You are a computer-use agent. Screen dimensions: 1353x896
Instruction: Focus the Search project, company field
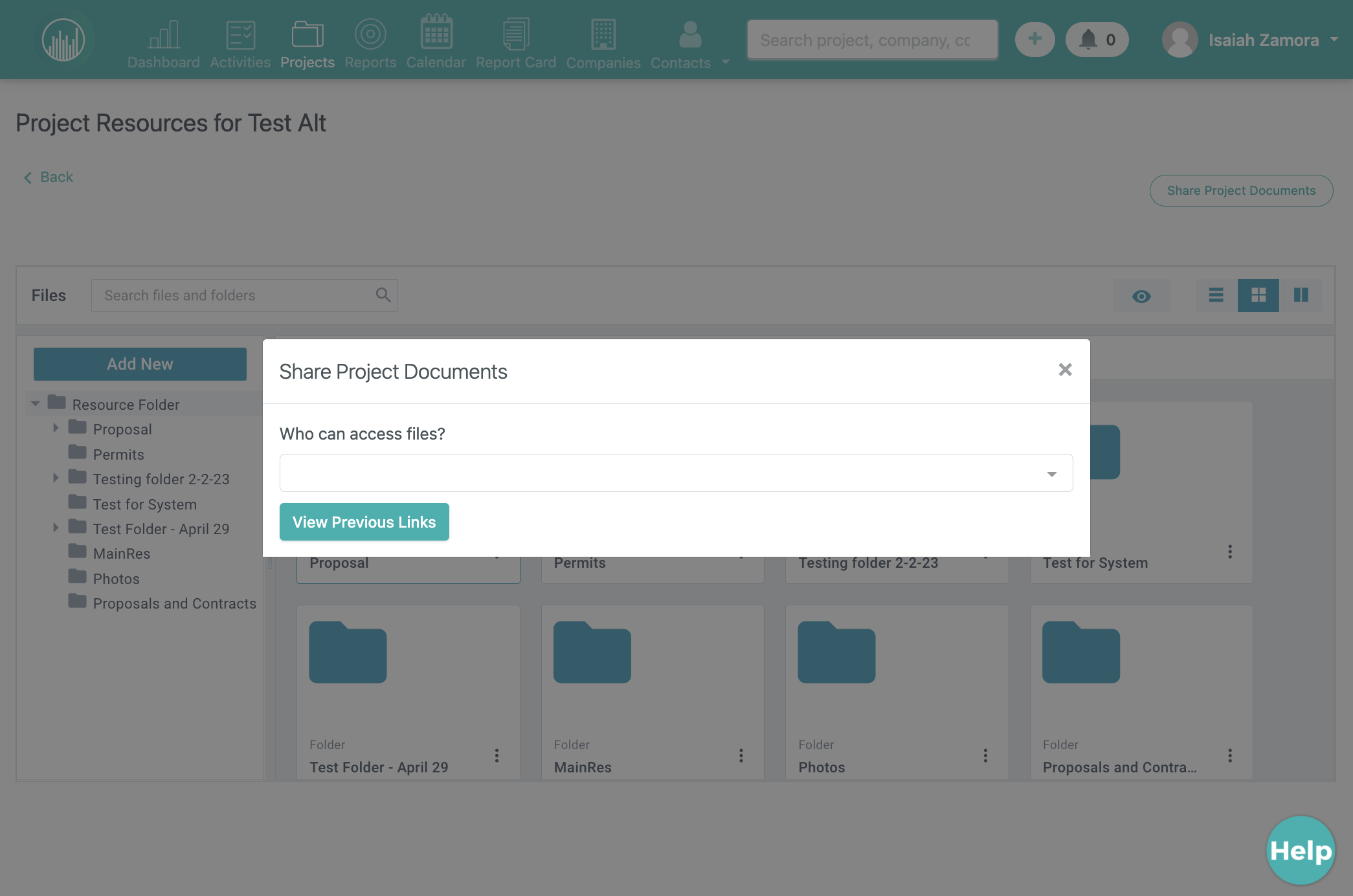[873, 39]
